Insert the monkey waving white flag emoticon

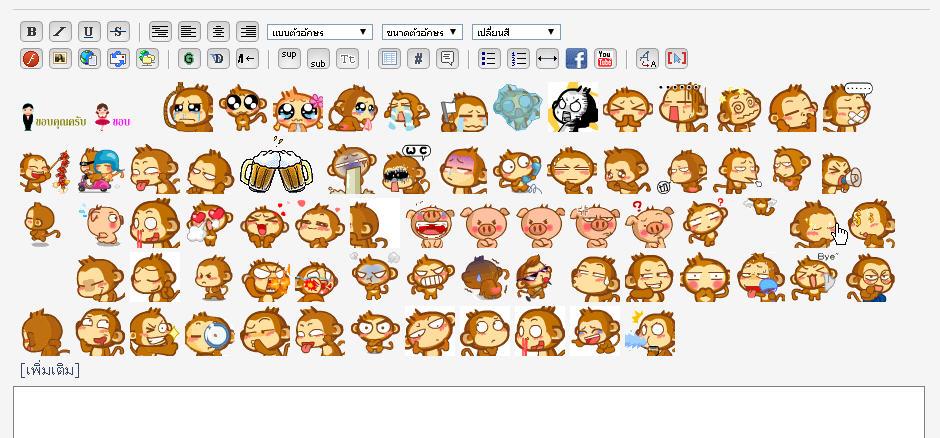(x=464, y=112)
